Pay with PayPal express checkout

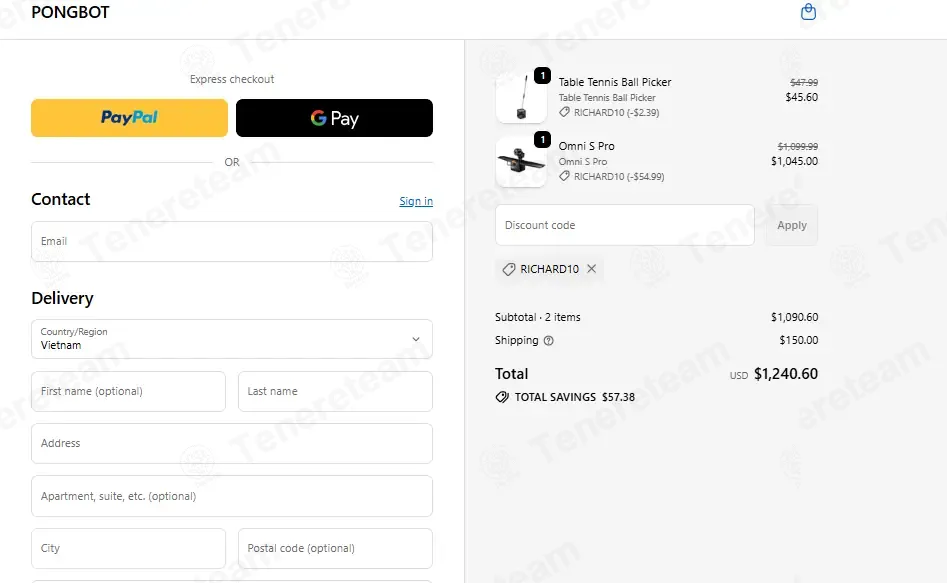pyautogui.click(x=129, y=118)
